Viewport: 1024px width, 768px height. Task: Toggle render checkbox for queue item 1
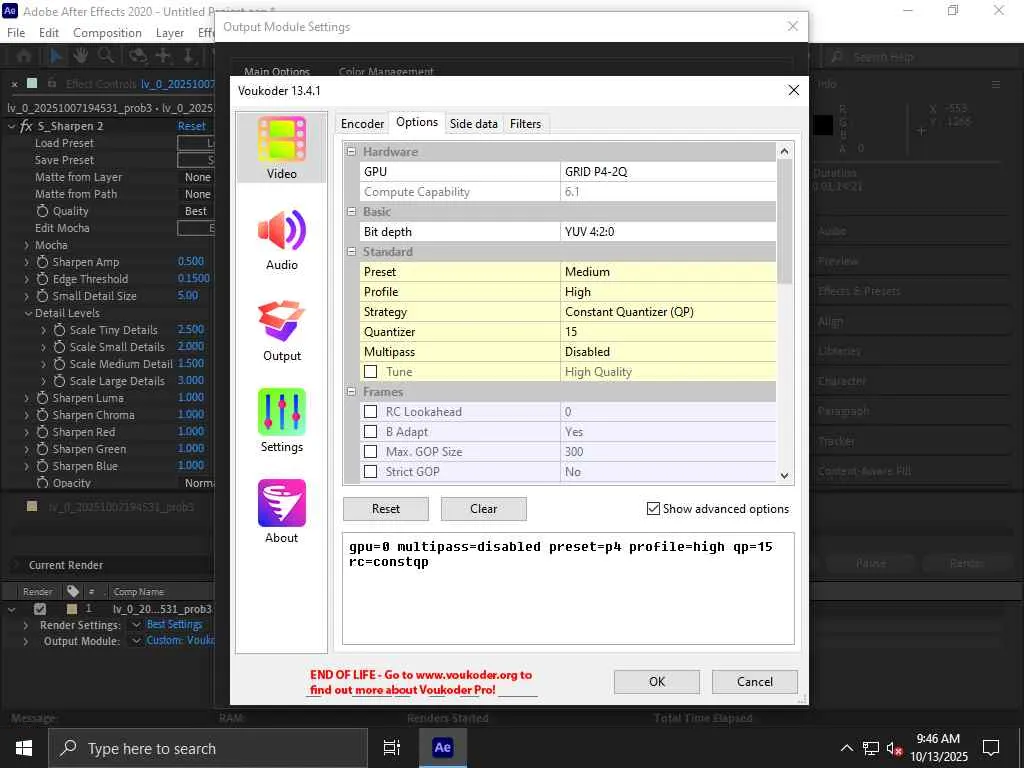[40, 609]
